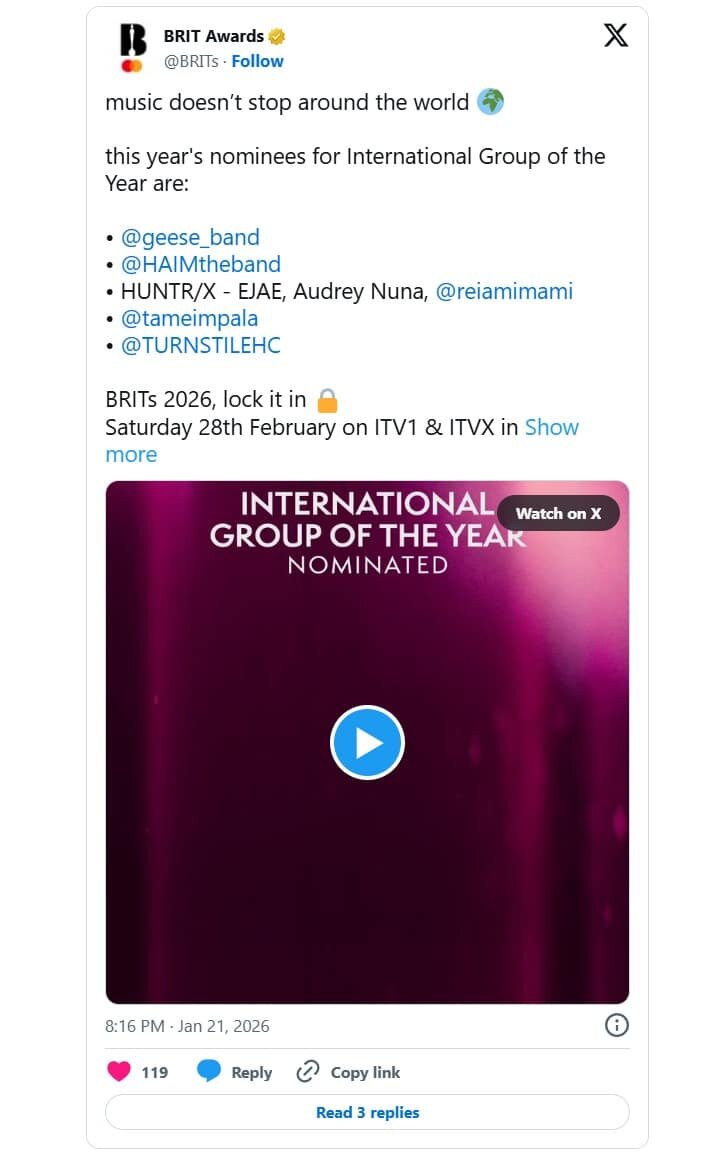This screenshot has width=728, height=1152.
Task: Expand the tweet with Show more
Action: (x=552, y=427)
